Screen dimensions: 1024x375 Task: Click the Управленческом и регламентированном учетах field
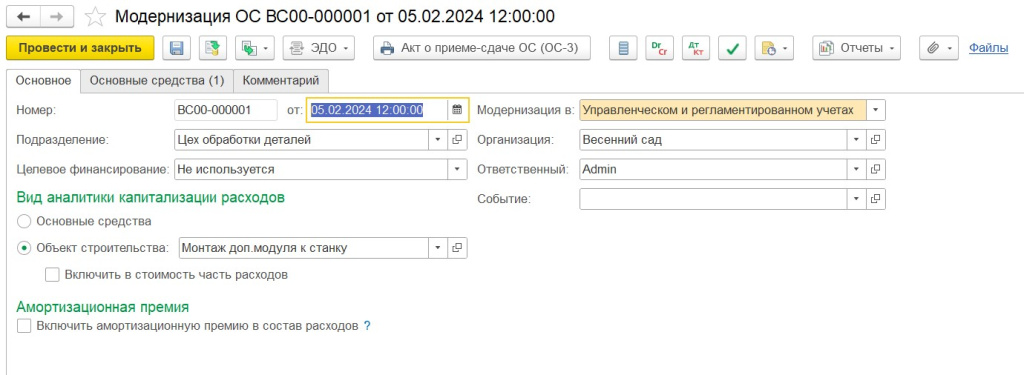click(x=723, y=110)
